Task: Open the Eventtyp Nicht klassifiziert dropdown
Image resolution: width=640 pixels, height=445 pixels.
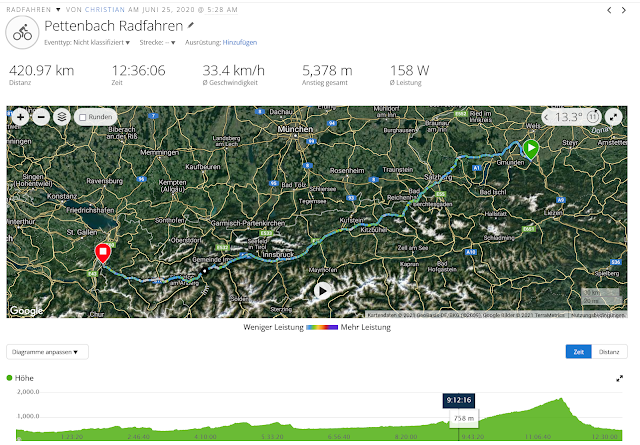Action: click(x=87, y=42)
